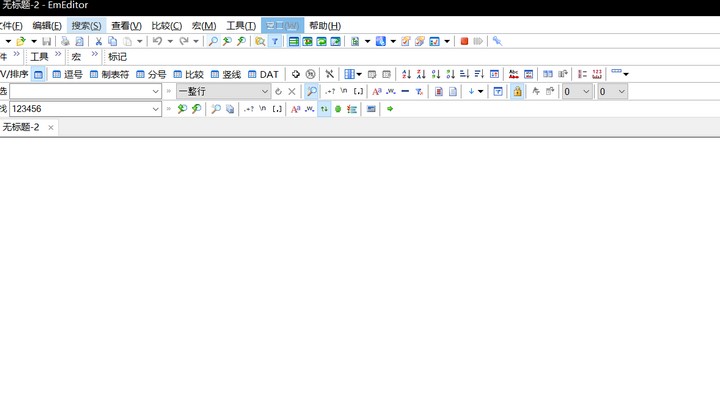This screenshot has height=417, width=720.
Task: Click the red Stop macro icon
Action: [464, 41]
